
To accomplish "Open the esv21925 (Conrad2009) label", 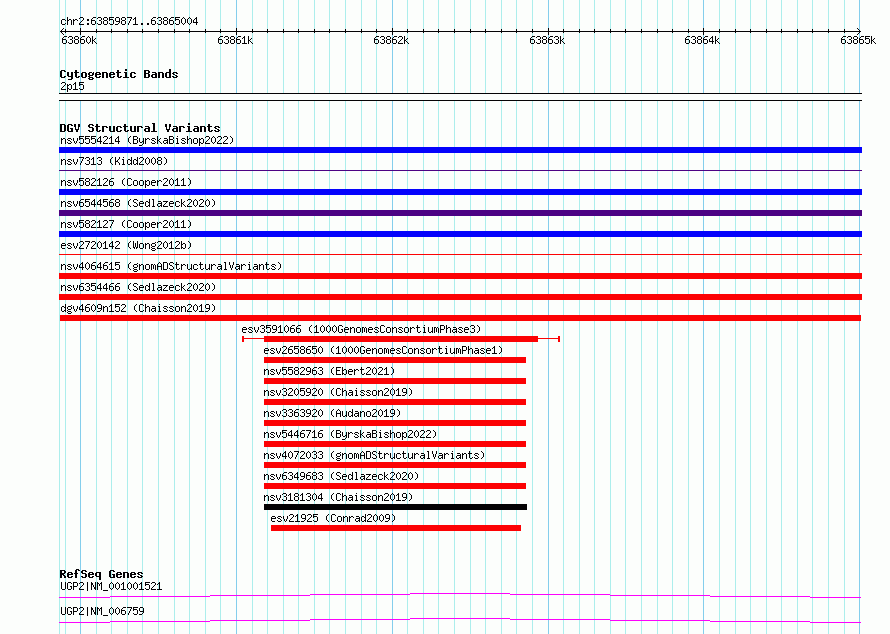I will (x=333, y=518).
